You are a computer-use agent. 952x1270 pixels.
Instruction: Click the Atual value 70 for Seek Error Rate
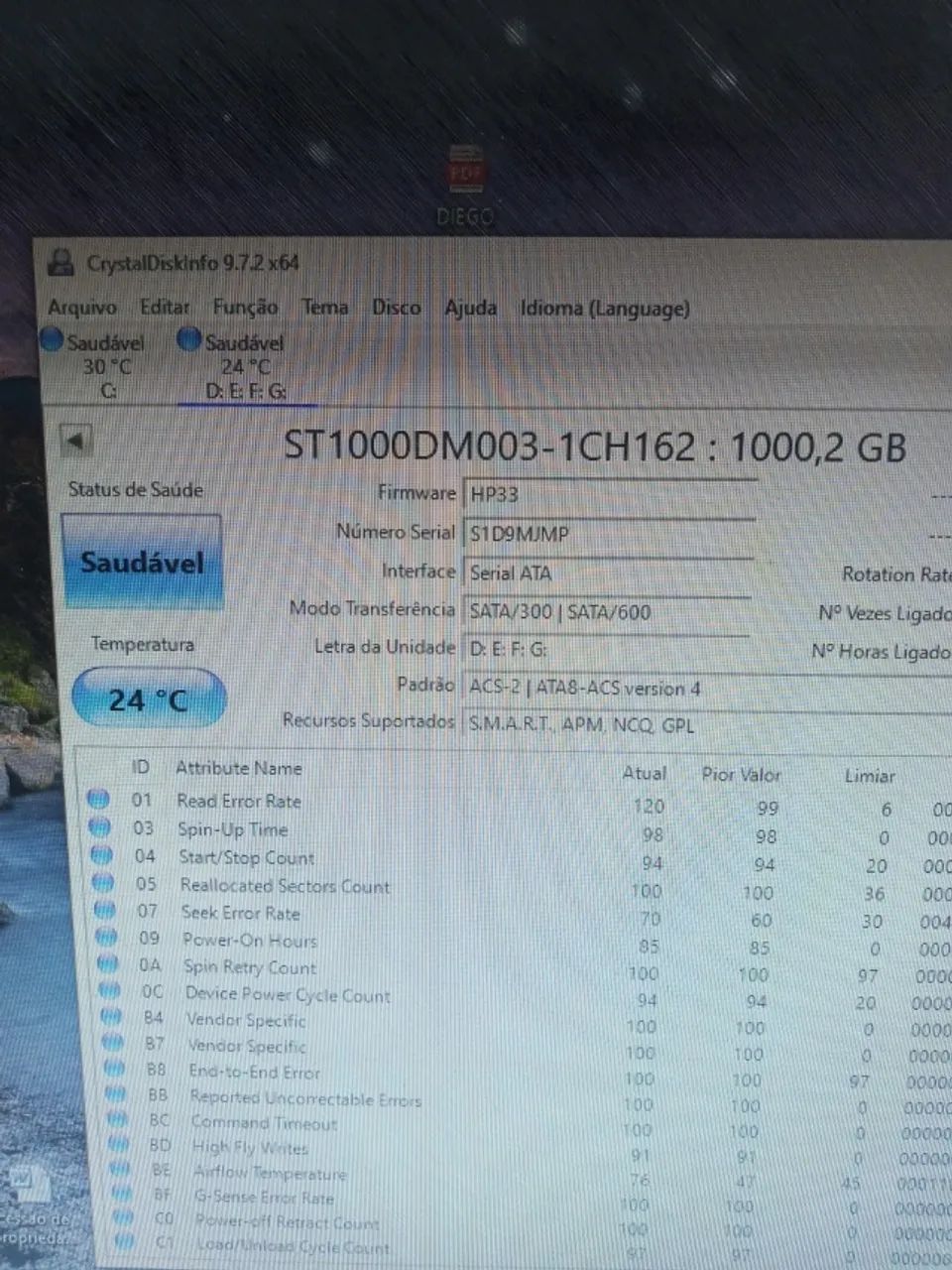pos(650,919)
